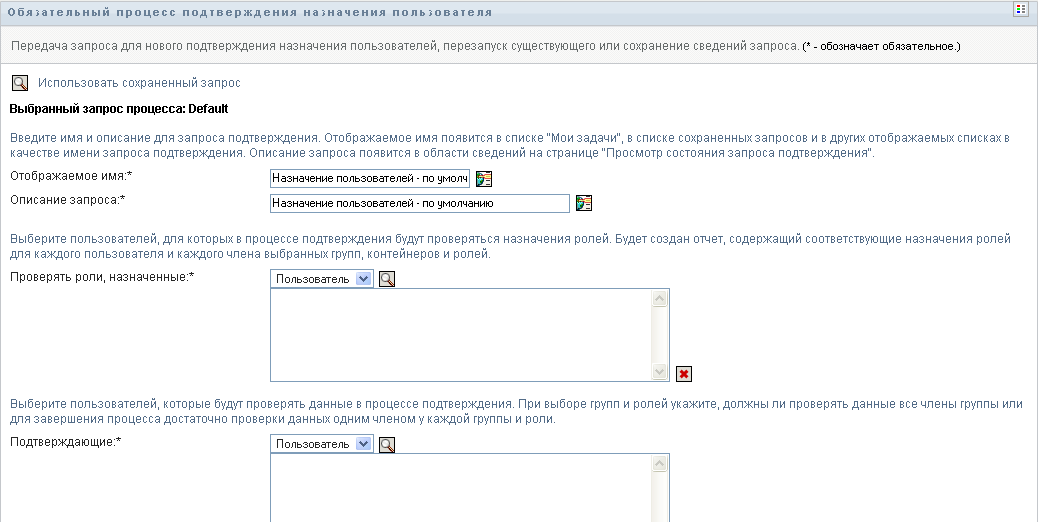Open the Подтверждающие type dropdown
This screenshot has height=522, width=1038.
coord(322,443)
